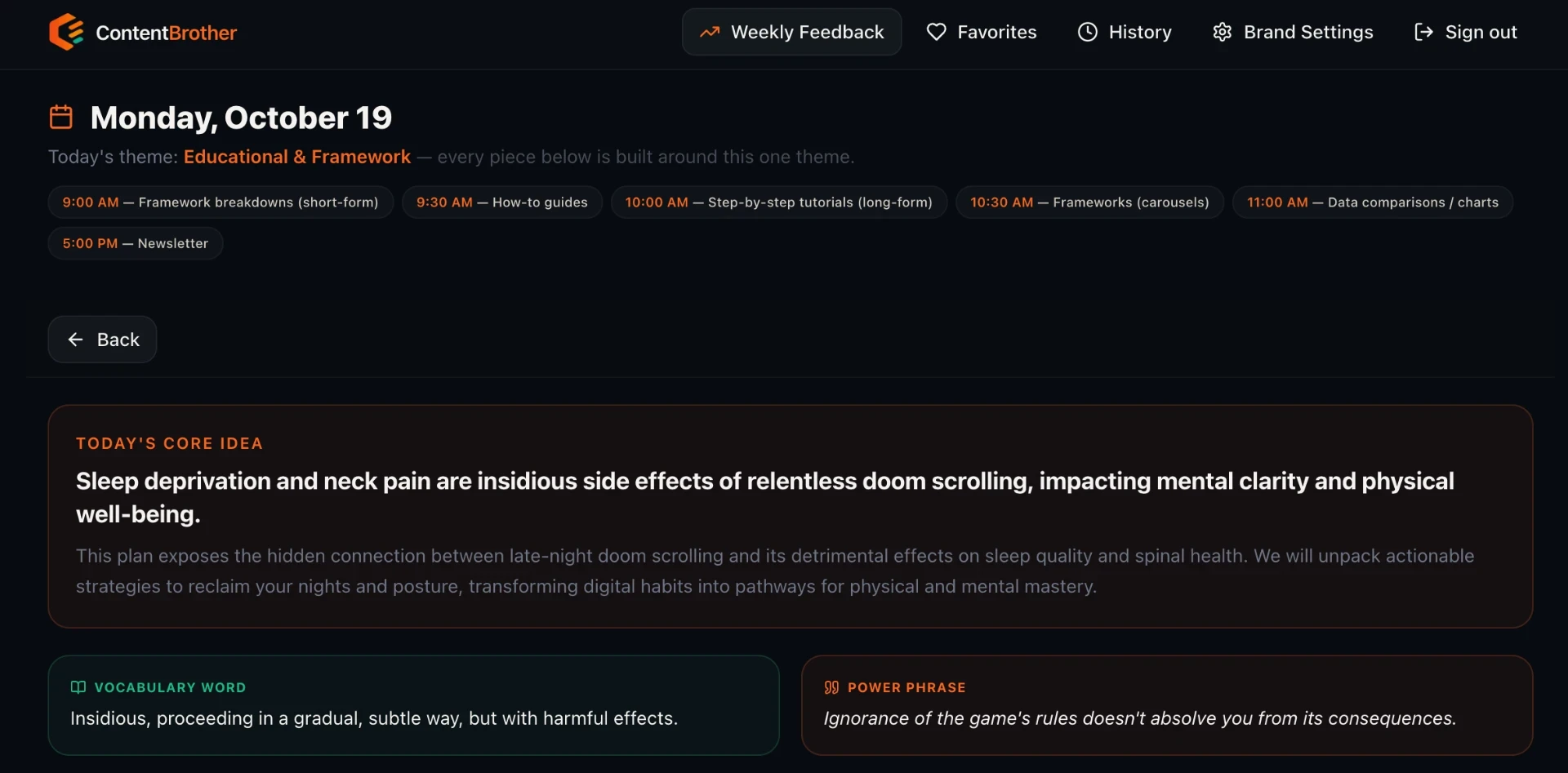Select the 9:30 AM How-to guides chip
The image size is (1568, 773).
pos(502,202)
